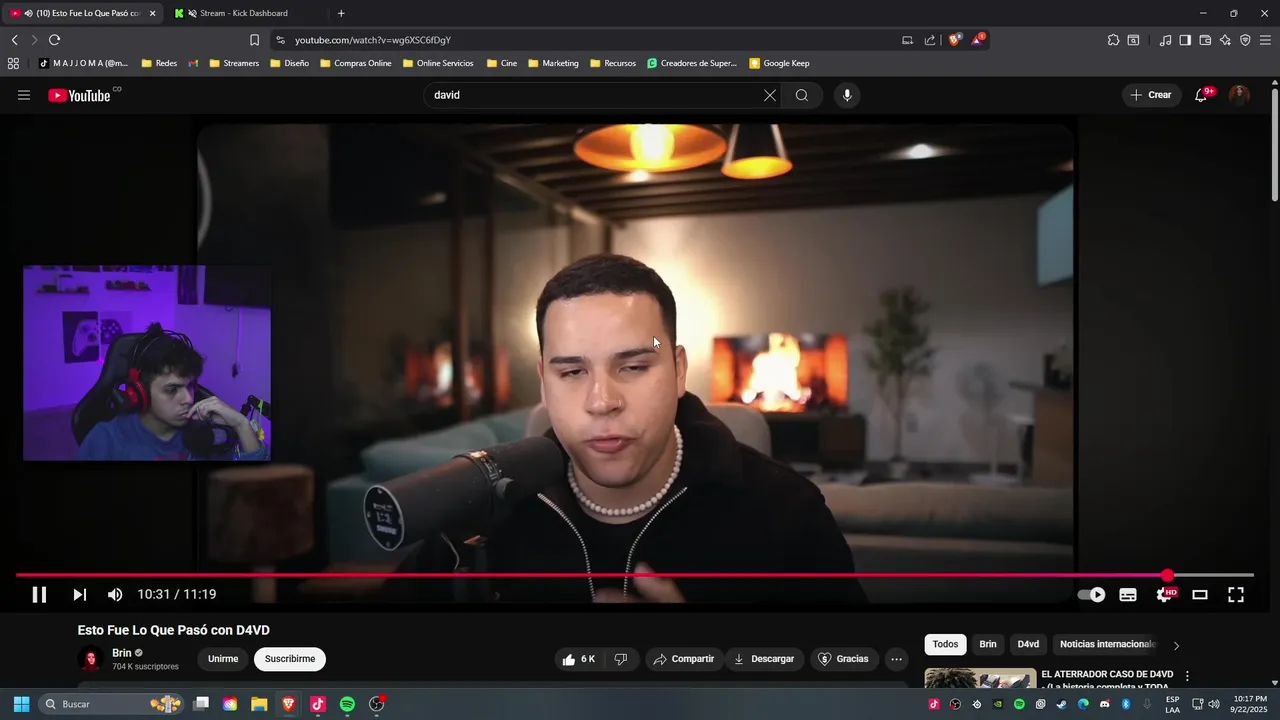1280x720 pixels.
Task: Click the magnifying glass search button
Action: (802, 95)
